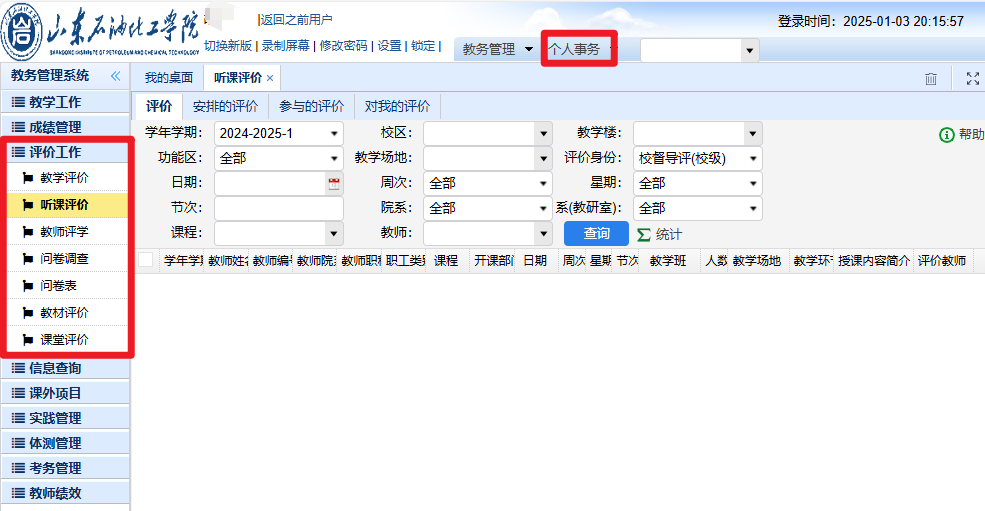Click the 修改密码 link
Image resolution: width=985 pixels, height=511 pixels.
(x=342, y=46)
